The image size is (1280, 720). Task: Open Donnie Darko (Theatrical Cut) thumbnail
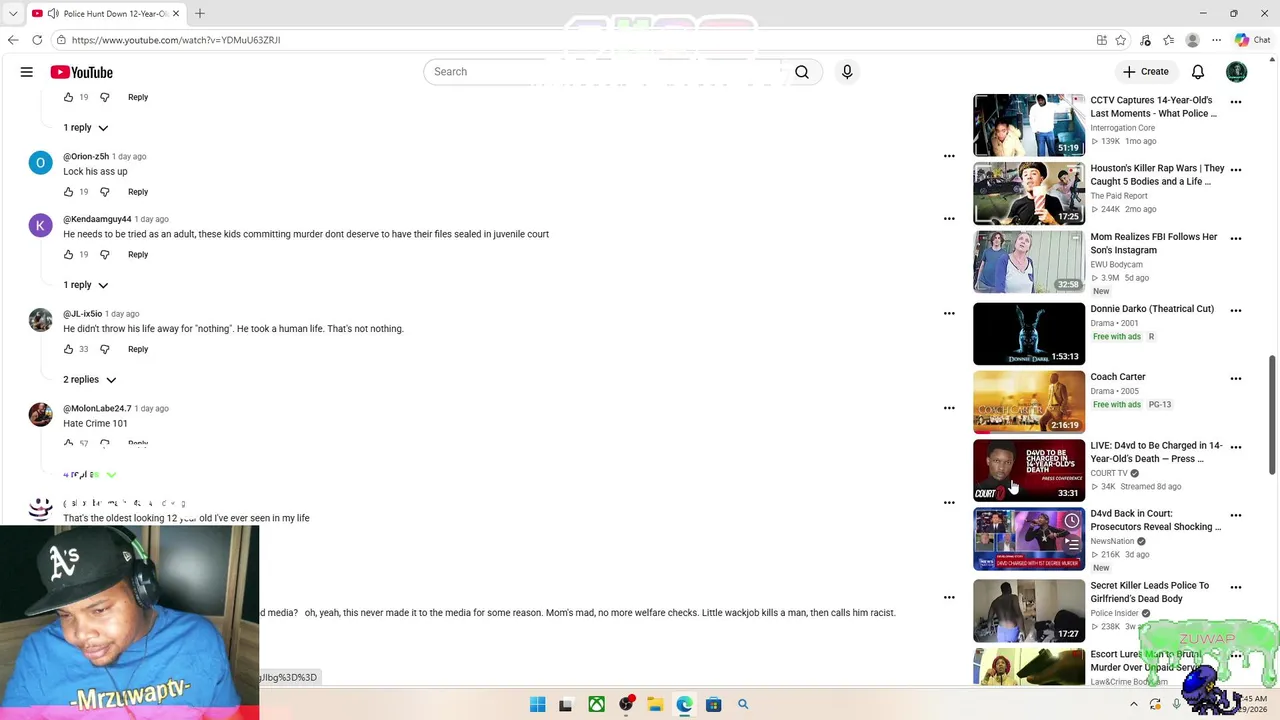point(1029,334)
